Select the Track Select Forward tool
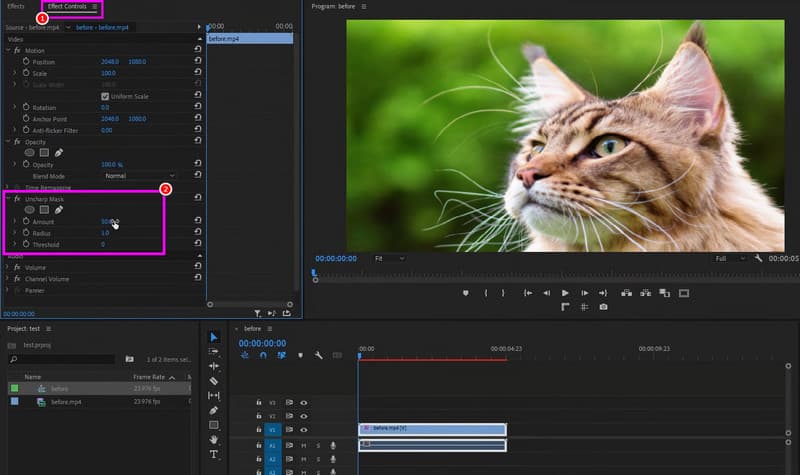The image size is (800, 475). (214, 352)
